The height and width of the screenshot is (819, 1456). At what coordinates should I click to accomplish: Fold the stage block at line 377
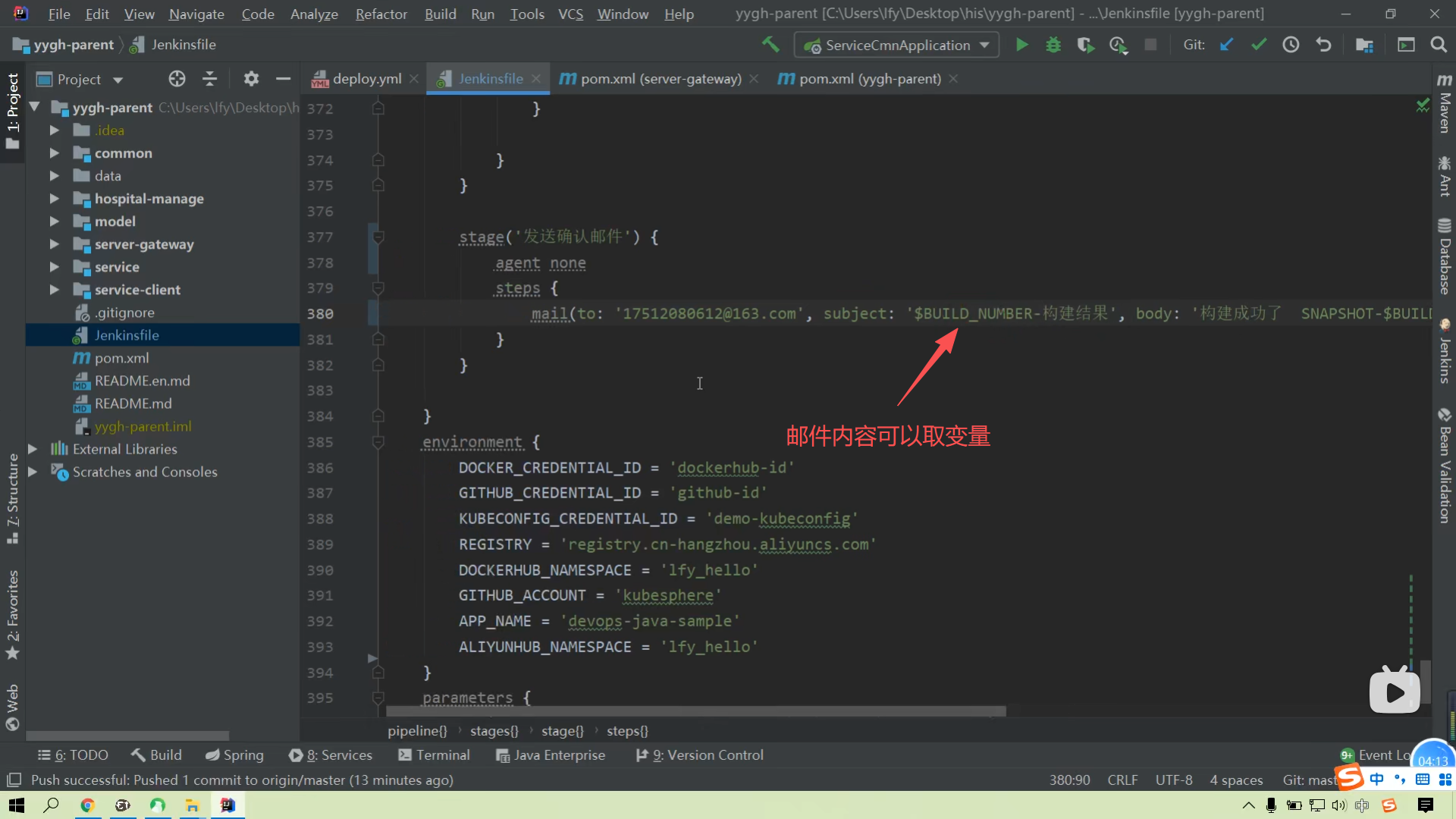tap(378, 237)
